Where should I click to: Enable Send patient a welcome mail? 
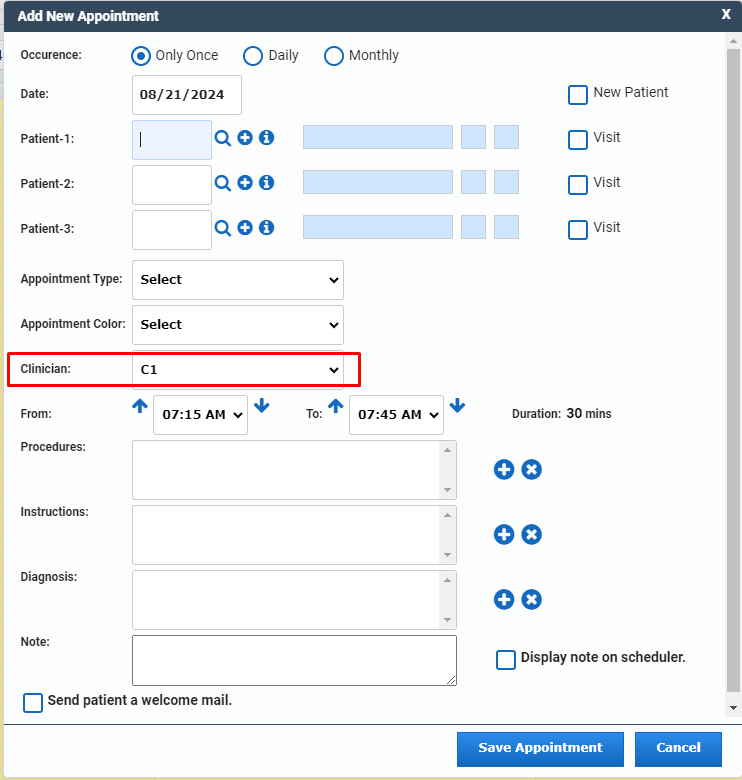(33, 703)
